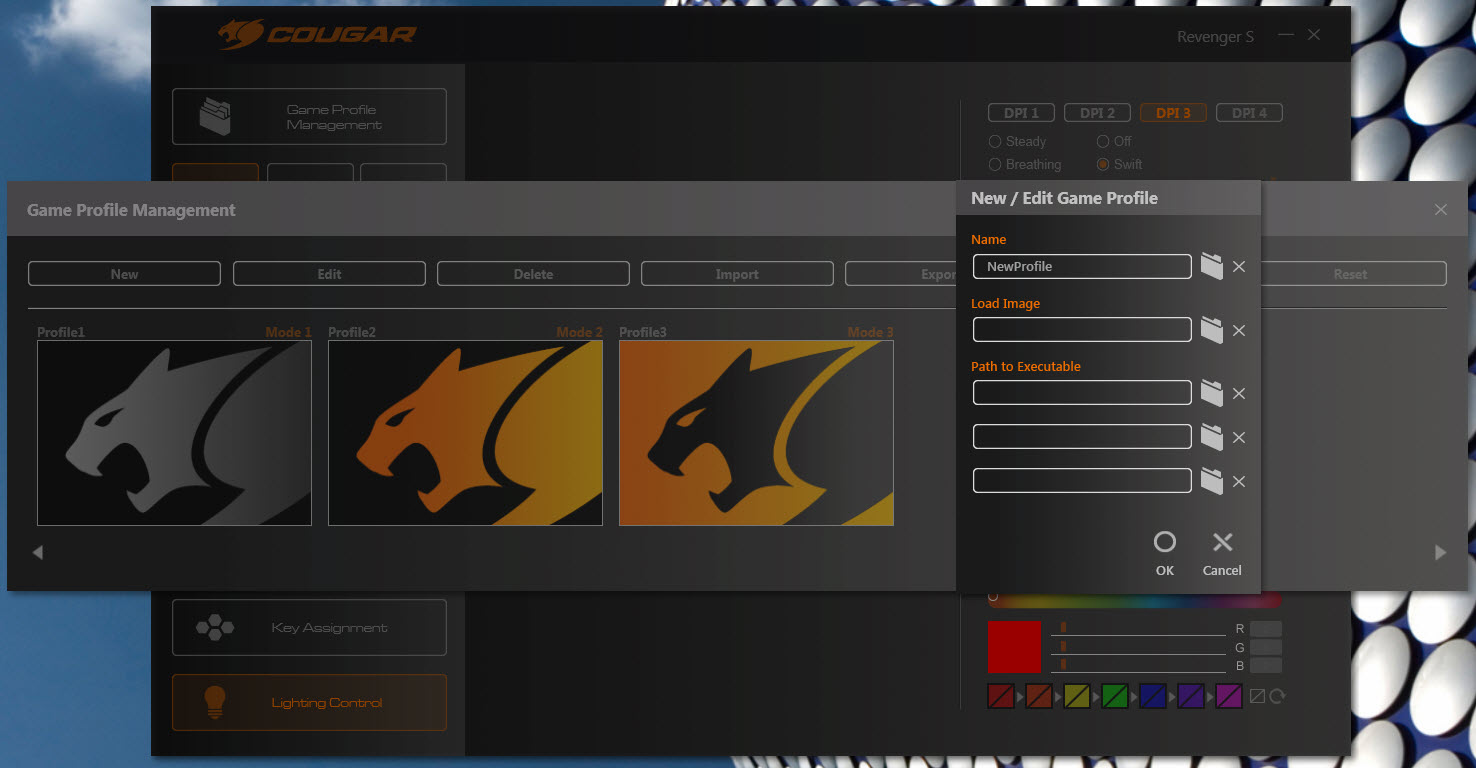Confirm new profile with OK circle
Image resolution: width=1476 pixels, height=768 pixels.
point(1165,542)
